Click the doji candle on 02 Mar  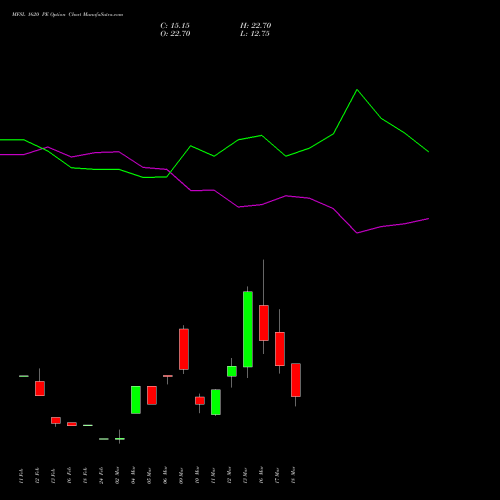click(120, 439)
